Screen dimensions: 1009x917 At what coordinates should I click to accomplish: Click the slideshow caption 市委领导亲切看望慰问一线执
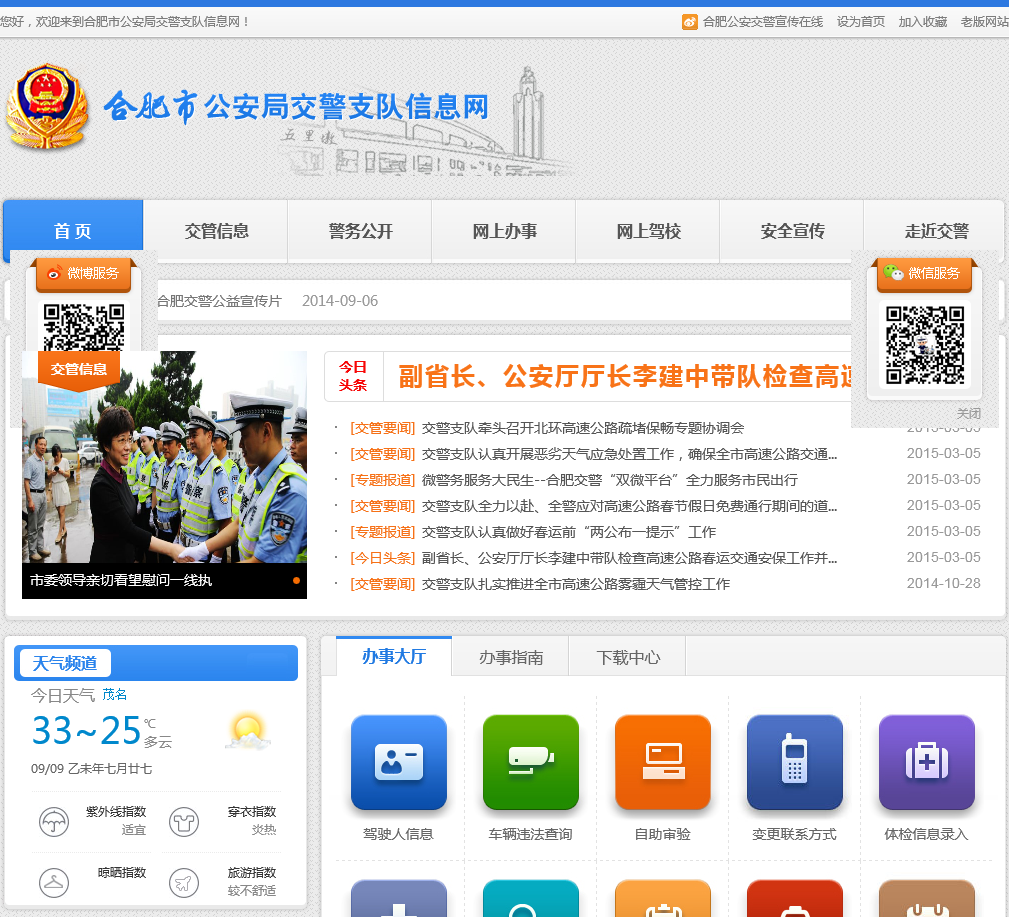pos(120,580)
